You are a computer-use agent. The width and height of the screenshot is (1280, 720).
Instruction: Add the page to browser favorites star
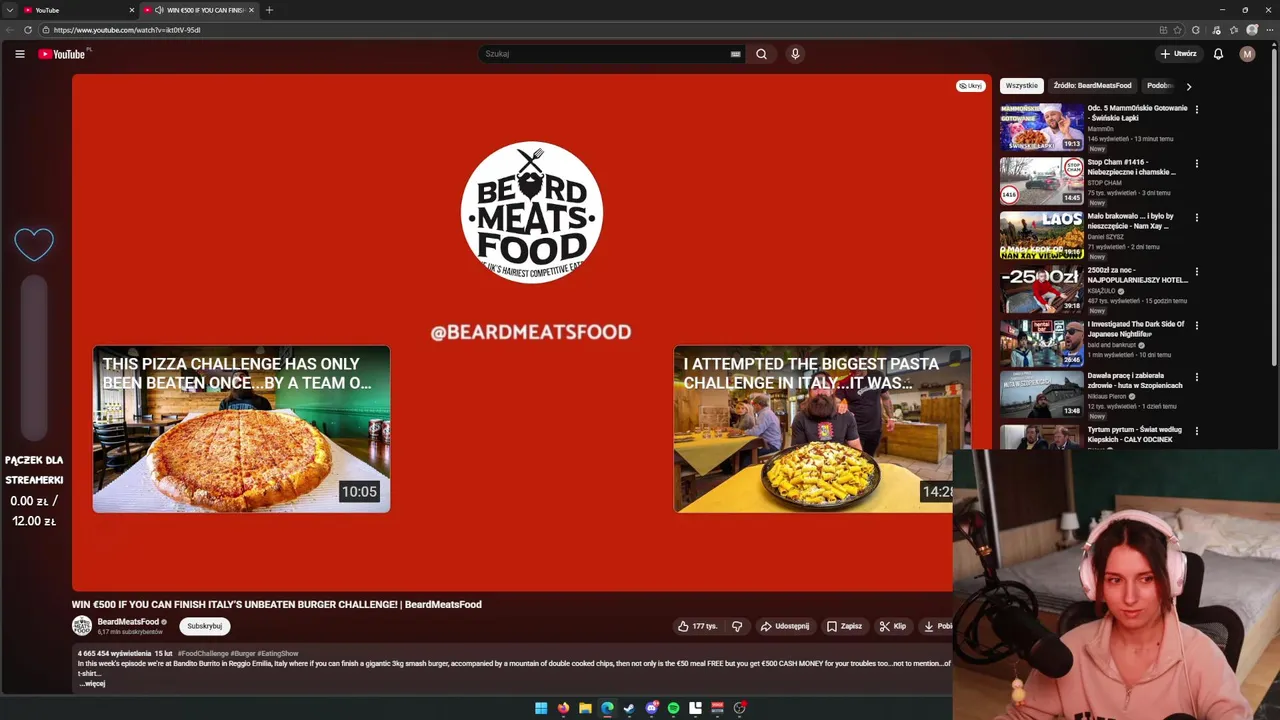(1178, 30)
